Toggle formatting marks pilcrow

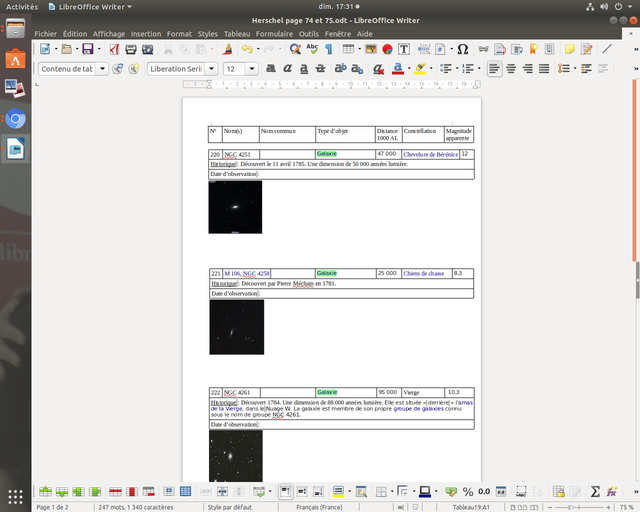pos(329,49)
